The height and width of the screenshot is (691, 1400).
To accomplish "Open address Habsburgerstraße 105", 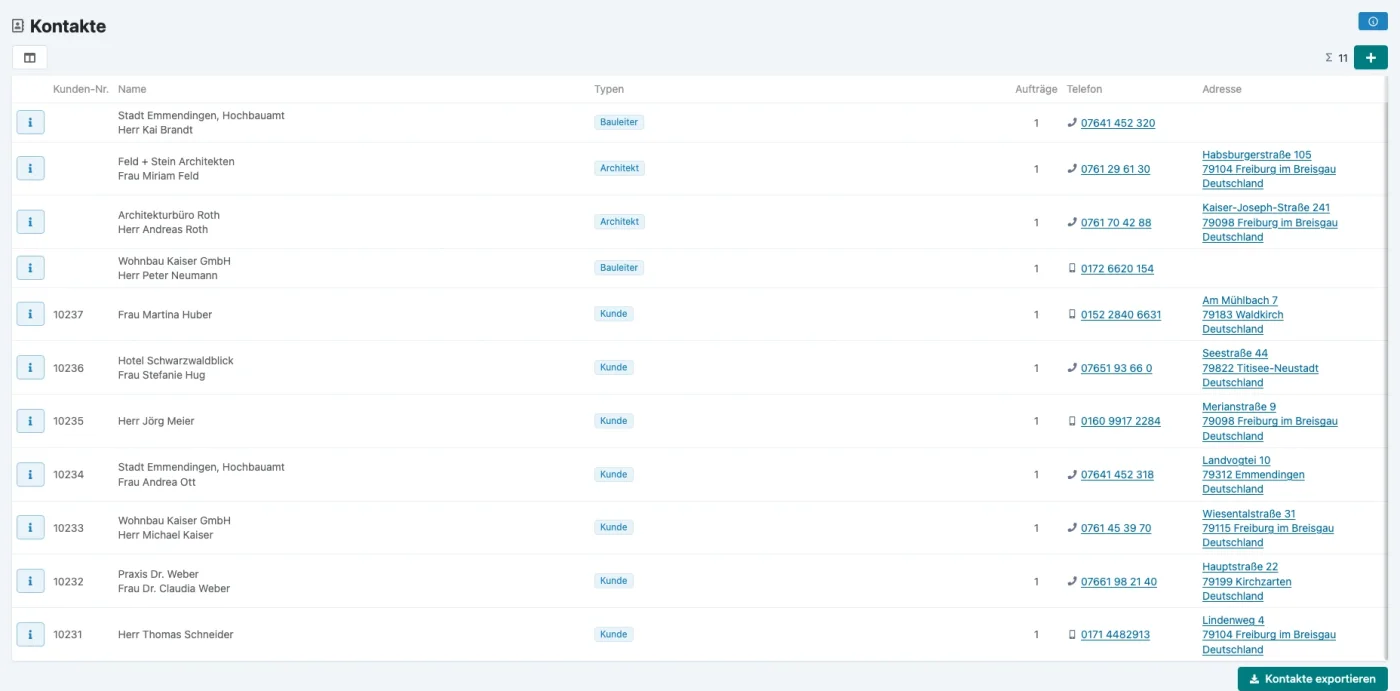I will tap(1256, 155).
